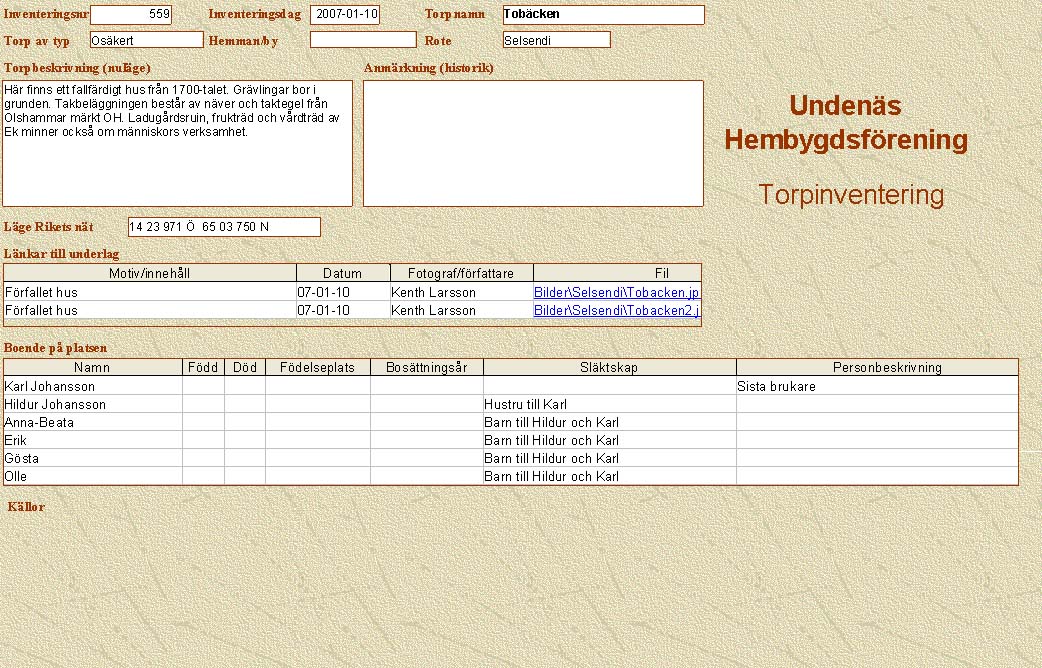This screenshot has width=1042, height=668.
Task: Select the Inventeringsdag date field
Action: [x=345, y=15]
